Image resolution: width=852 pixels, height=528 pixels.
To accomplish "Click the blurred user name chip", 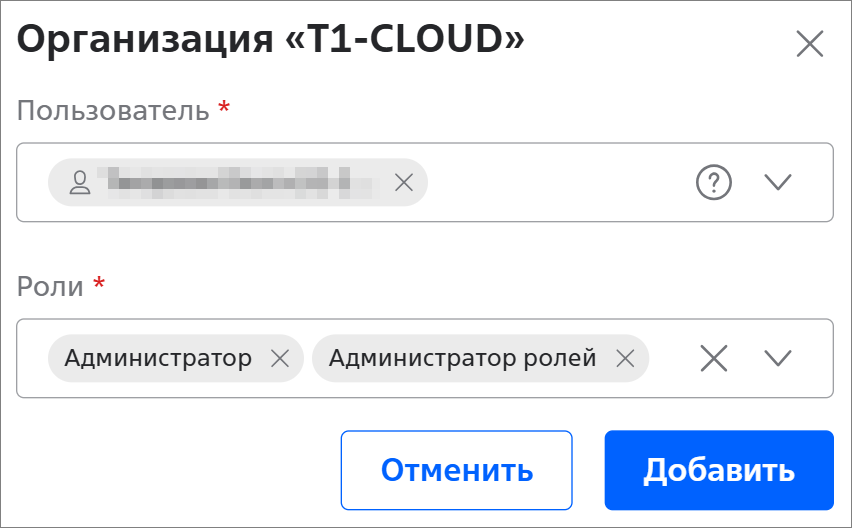I will (x=230, y=182).
